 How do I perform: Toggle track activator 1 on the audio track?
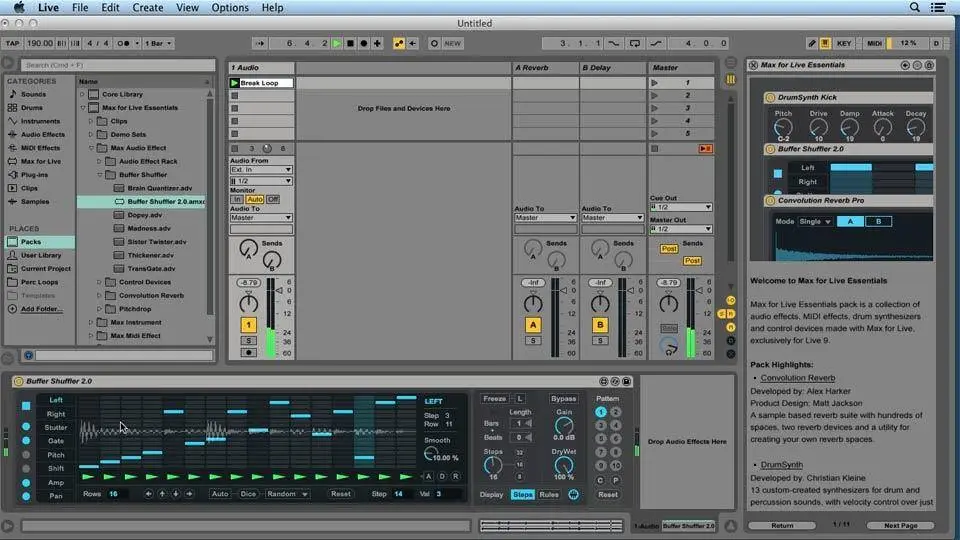click(249, 325)
